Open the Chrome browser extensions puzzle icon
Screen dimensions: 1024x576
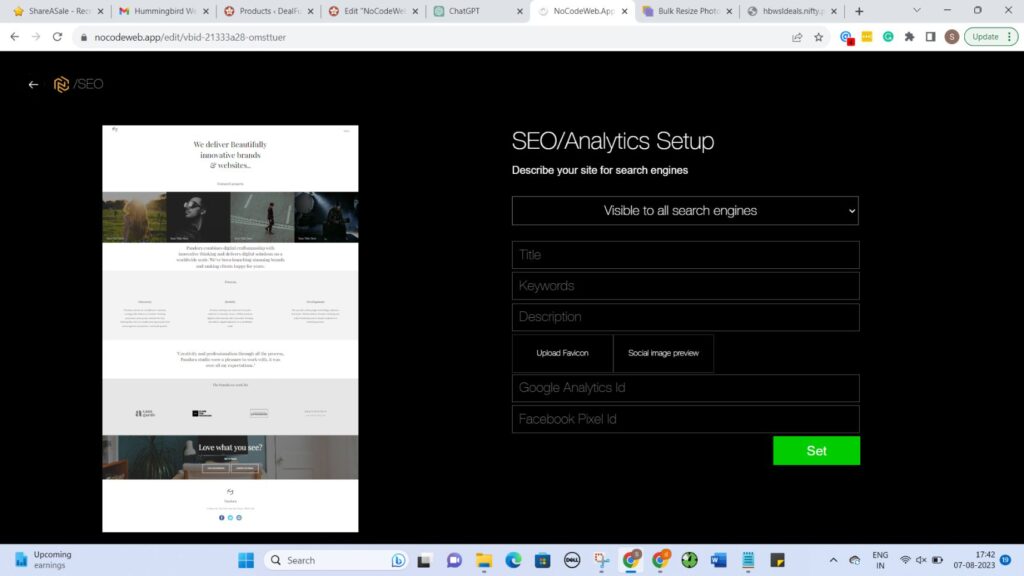coord(909,36)
